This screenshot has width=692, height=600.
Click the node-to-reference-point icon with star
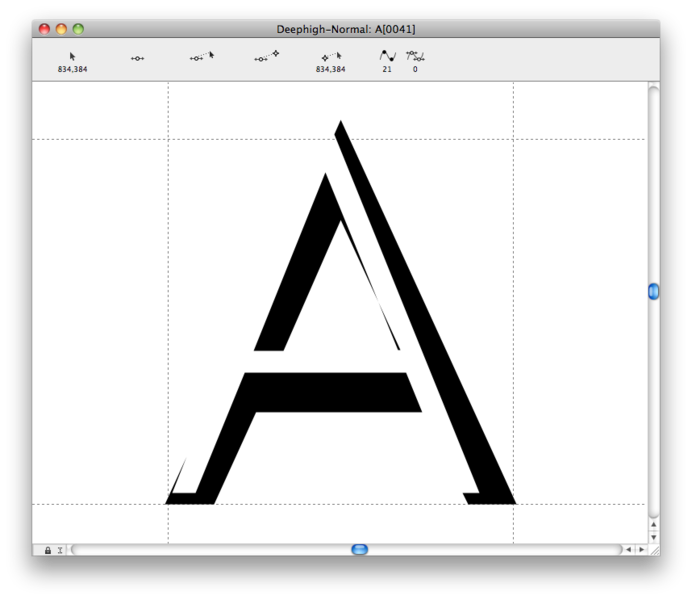267,57
